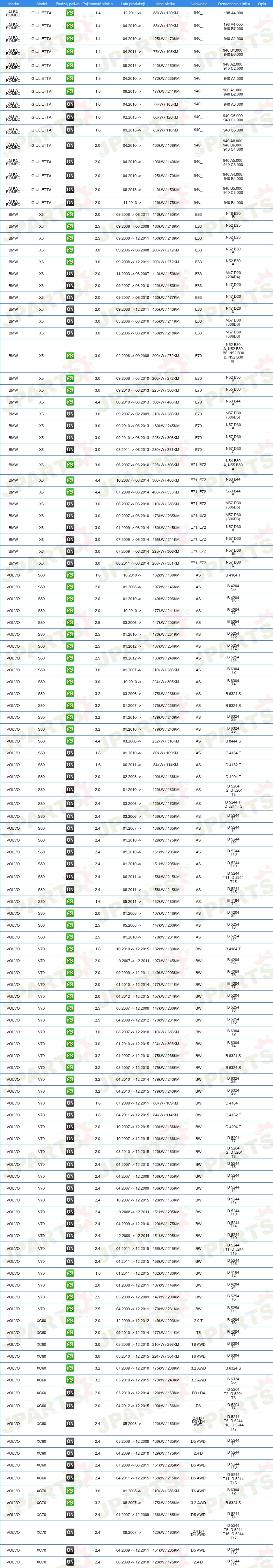The image size is (273, 1568).
Task: Click petrol icon for Volvo XC60 2.0 T row
Action: [x=70, y=1320]
